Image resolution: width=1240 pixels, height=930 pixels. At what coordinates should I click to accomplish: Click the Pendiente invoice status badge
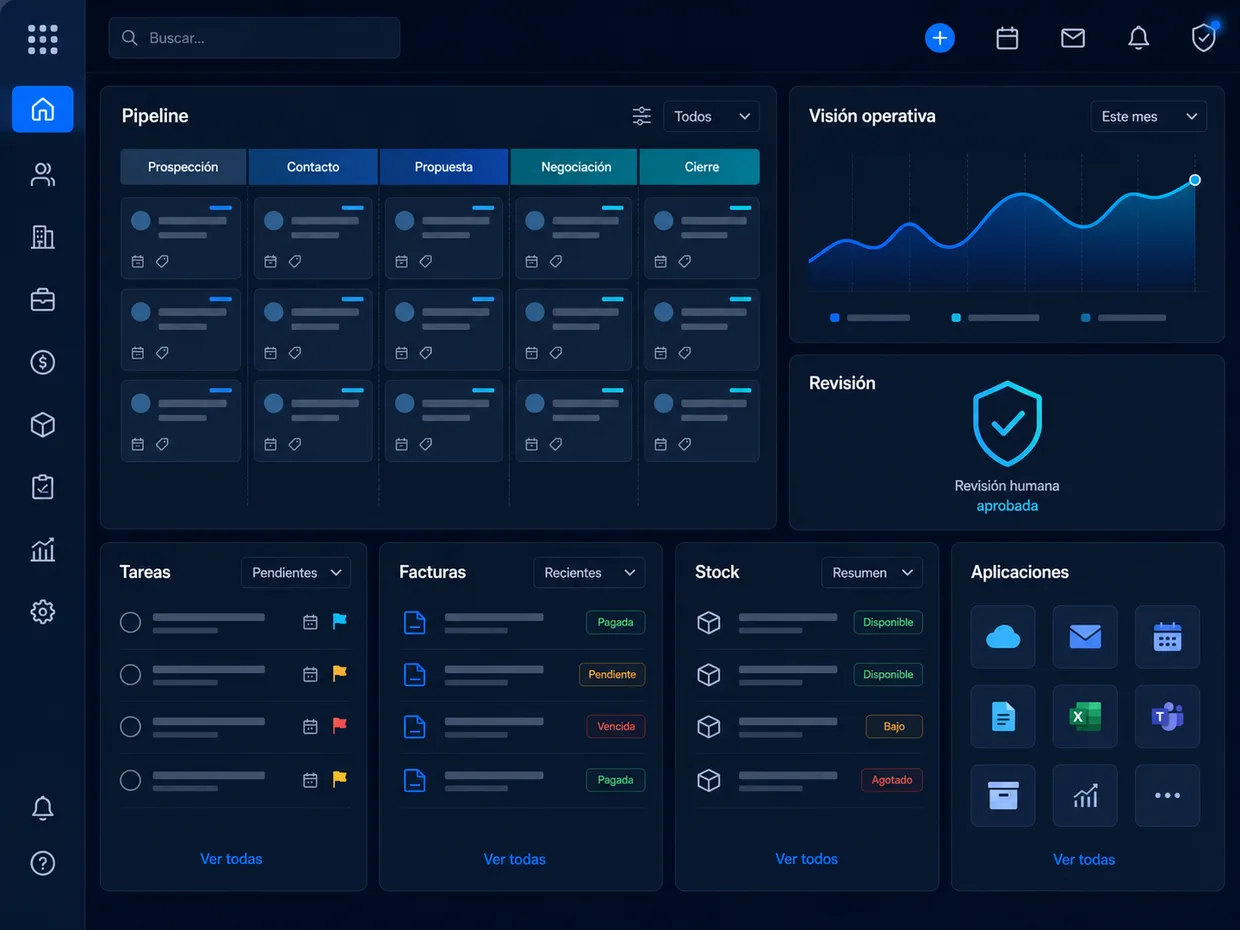point(612,674)
